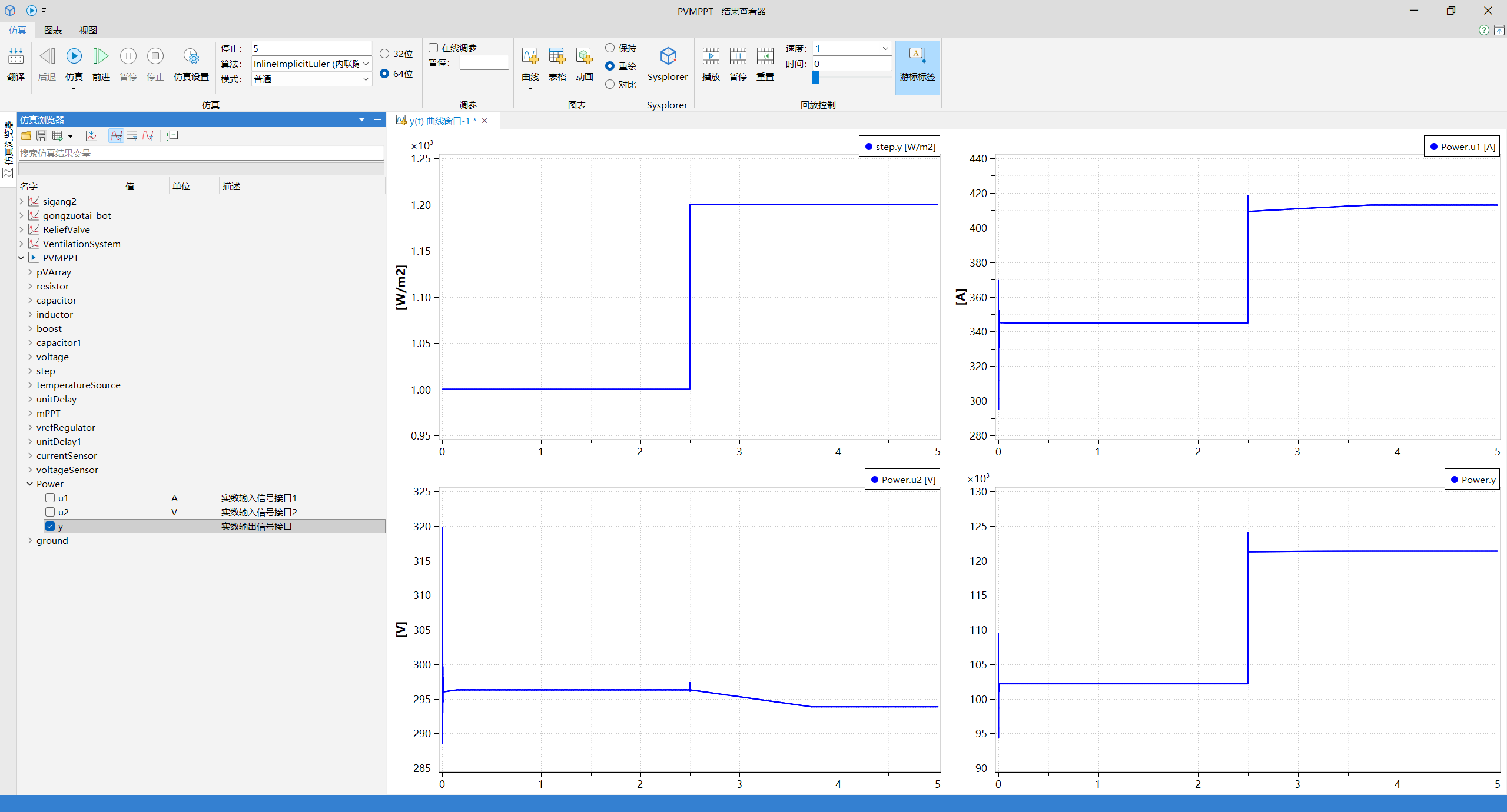The height and width of the screenshot is (812, 1507).
Task: Click the playback time slider handle
Action: click(x=816, y=77)
